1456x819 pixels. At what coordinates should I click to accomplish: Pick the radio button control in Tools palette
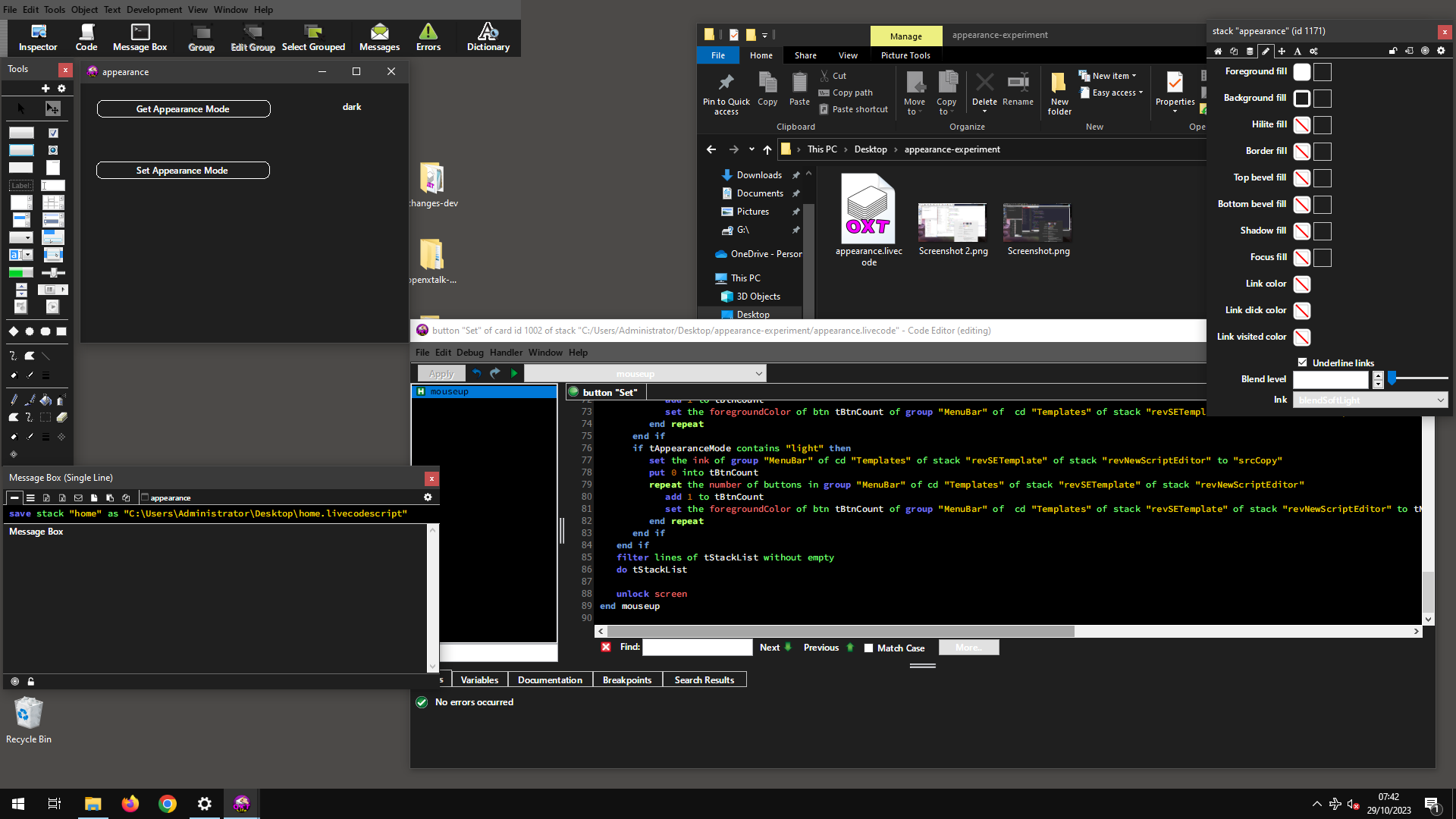pyautogui.click(x=53, y=150)
